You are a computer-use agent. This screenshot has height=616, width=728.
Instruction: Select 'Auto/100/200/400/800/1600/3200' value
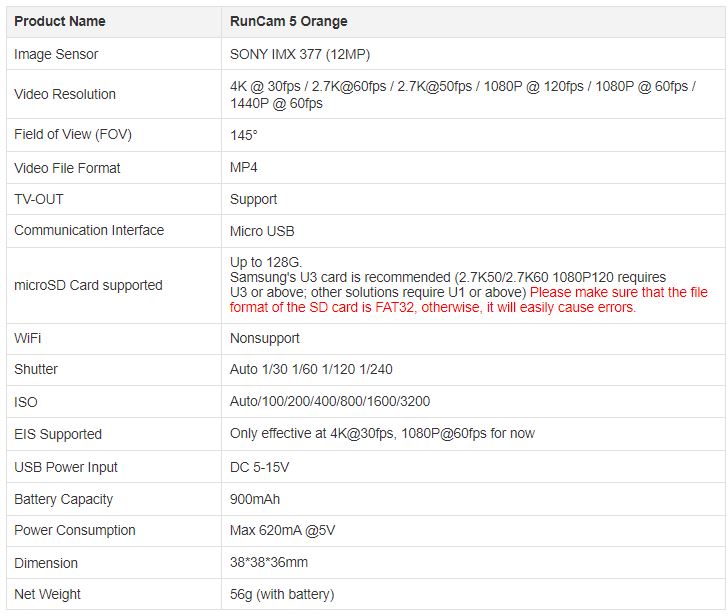(x=330, y=402)
